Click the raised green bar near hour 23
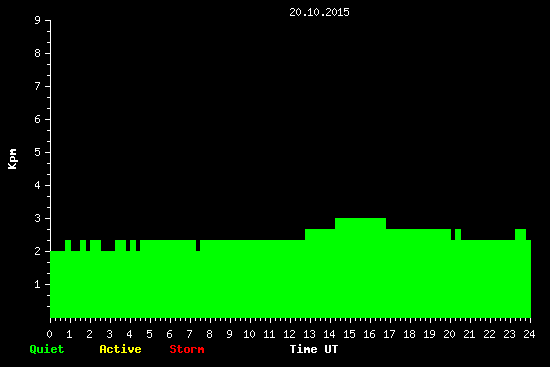 (521, 234)
